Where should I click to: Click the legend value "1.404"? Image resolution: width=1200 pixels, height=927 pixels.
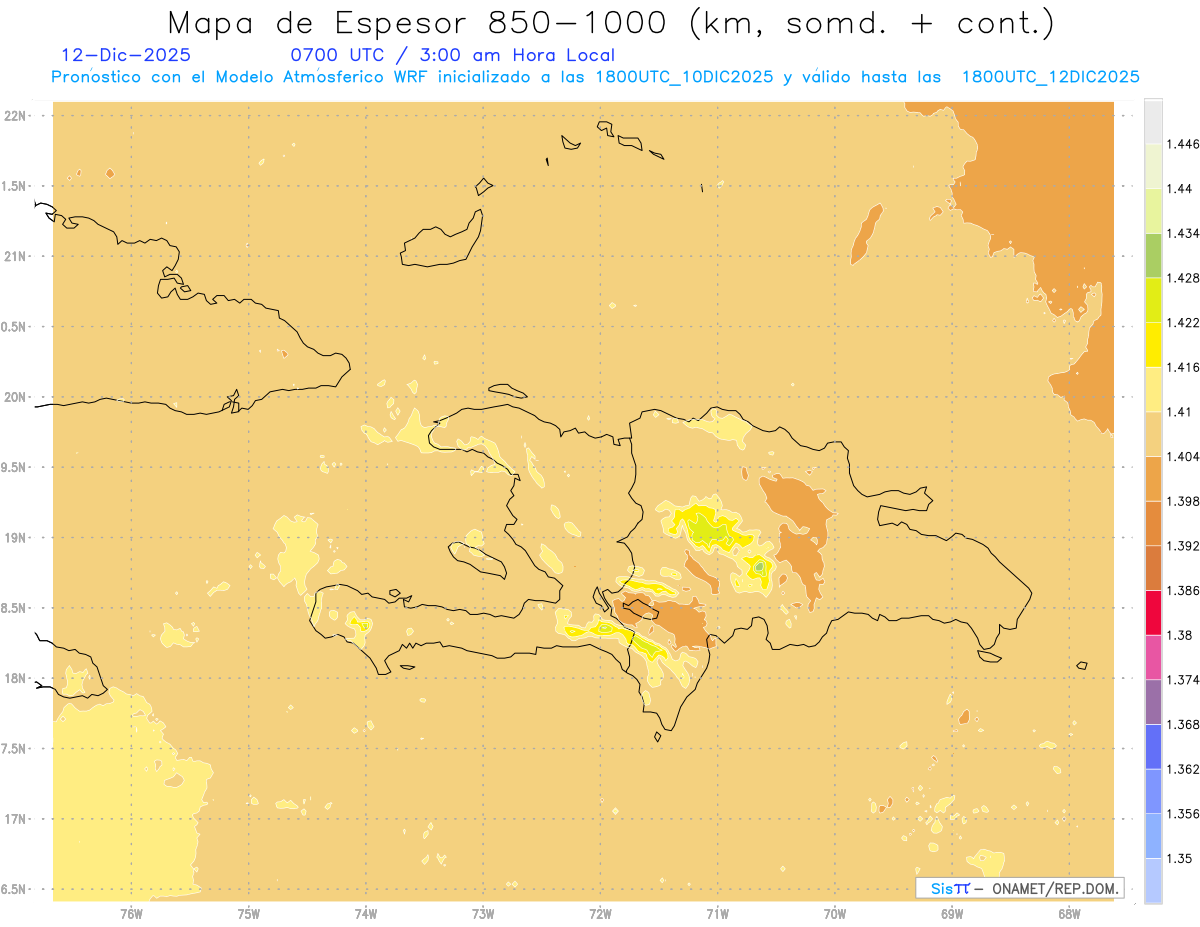pos(1183,456)
